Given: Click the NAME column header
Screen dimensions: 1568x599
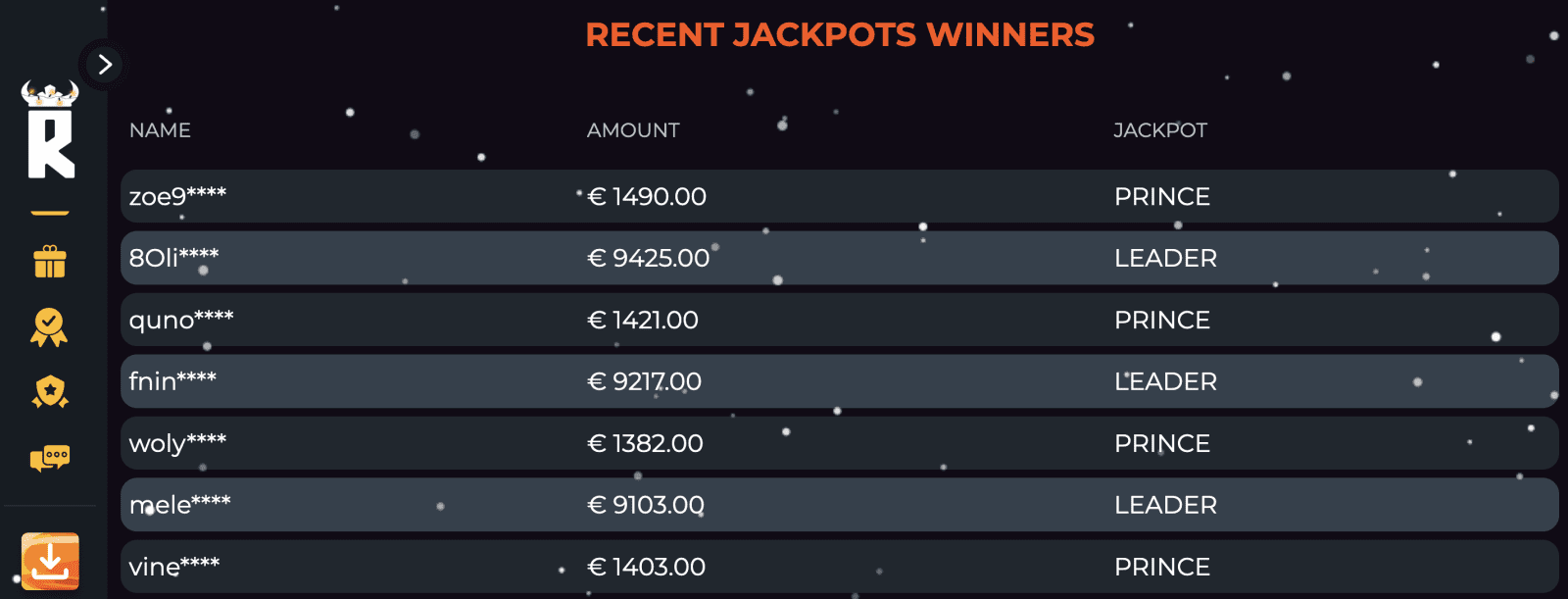Looking at the screenshot, I should [160, 129].
